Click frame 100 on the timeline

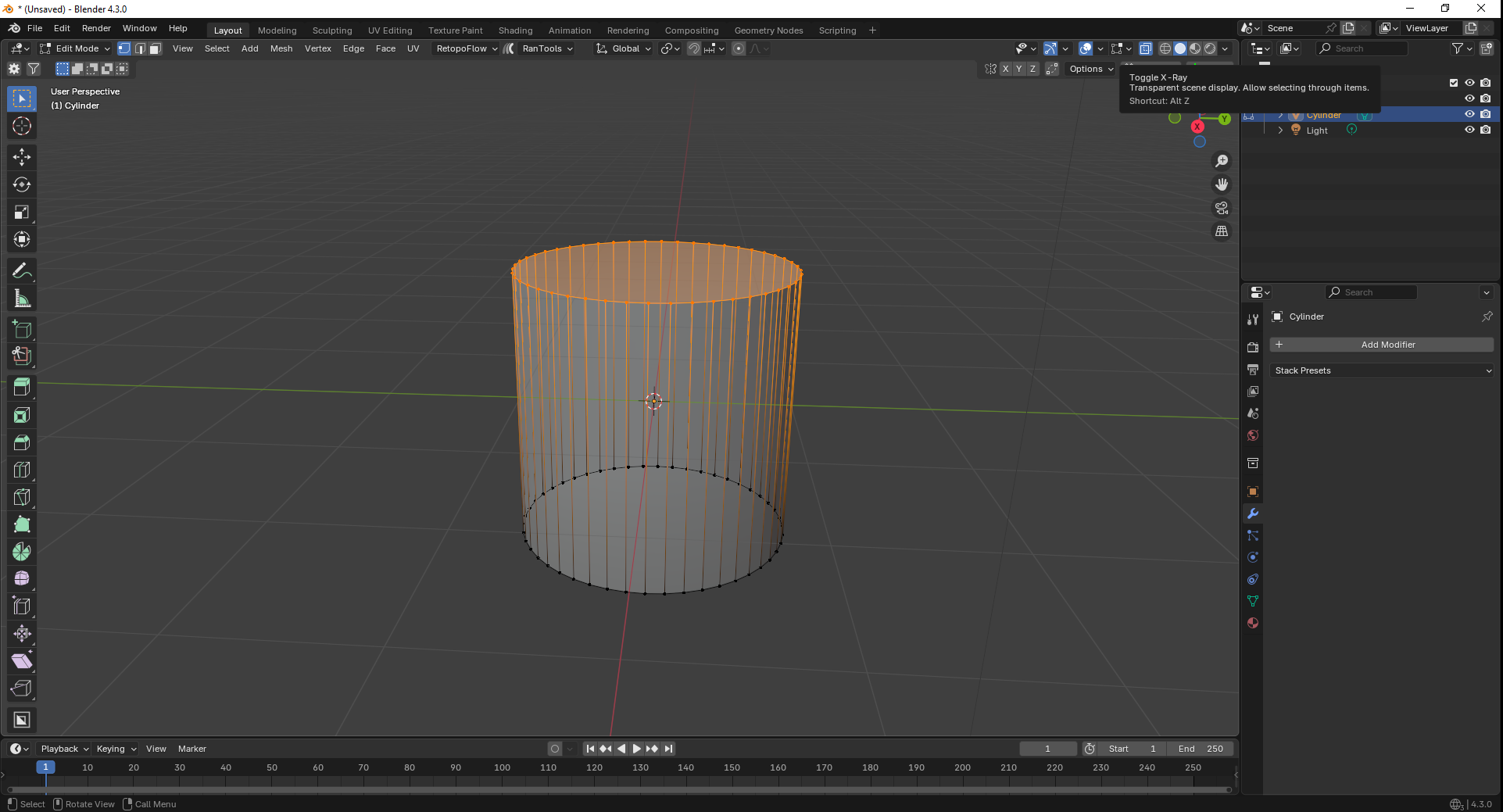click(502, 767)
